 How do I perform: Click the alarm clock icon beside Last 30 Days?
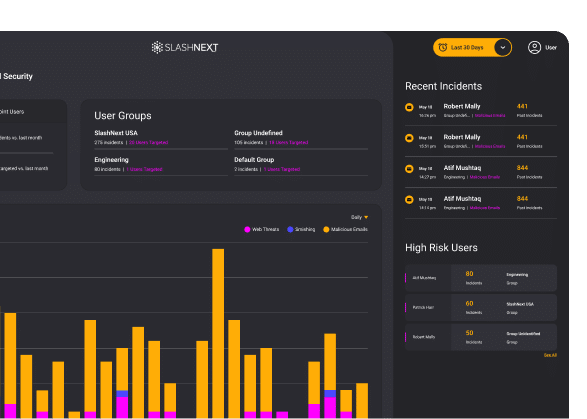pos(442,48)
